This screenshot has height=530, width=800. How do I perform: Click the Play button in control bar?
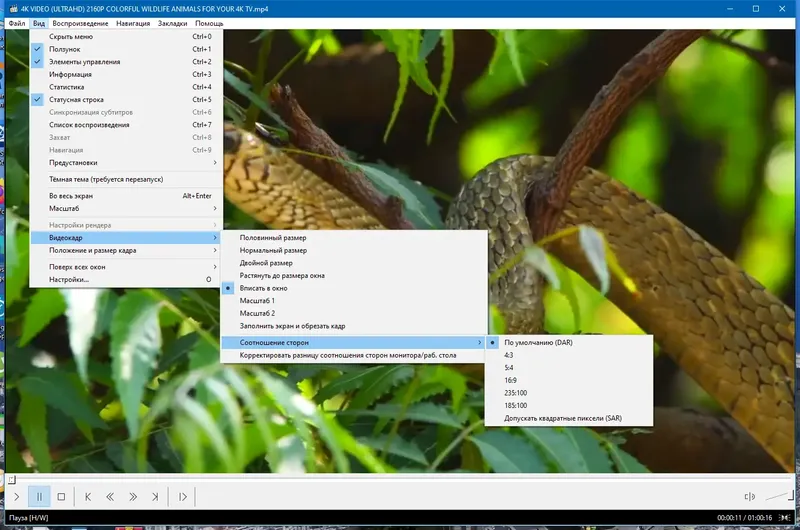(x=16, y=496)
